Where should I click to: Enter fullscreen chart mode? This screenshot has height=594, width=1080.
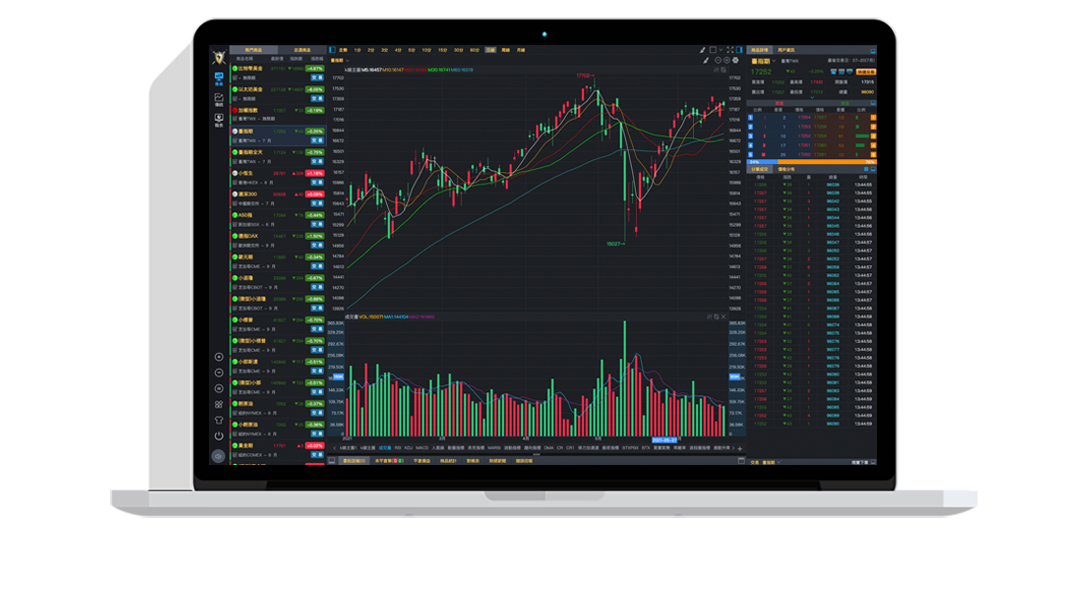[730, 49]
